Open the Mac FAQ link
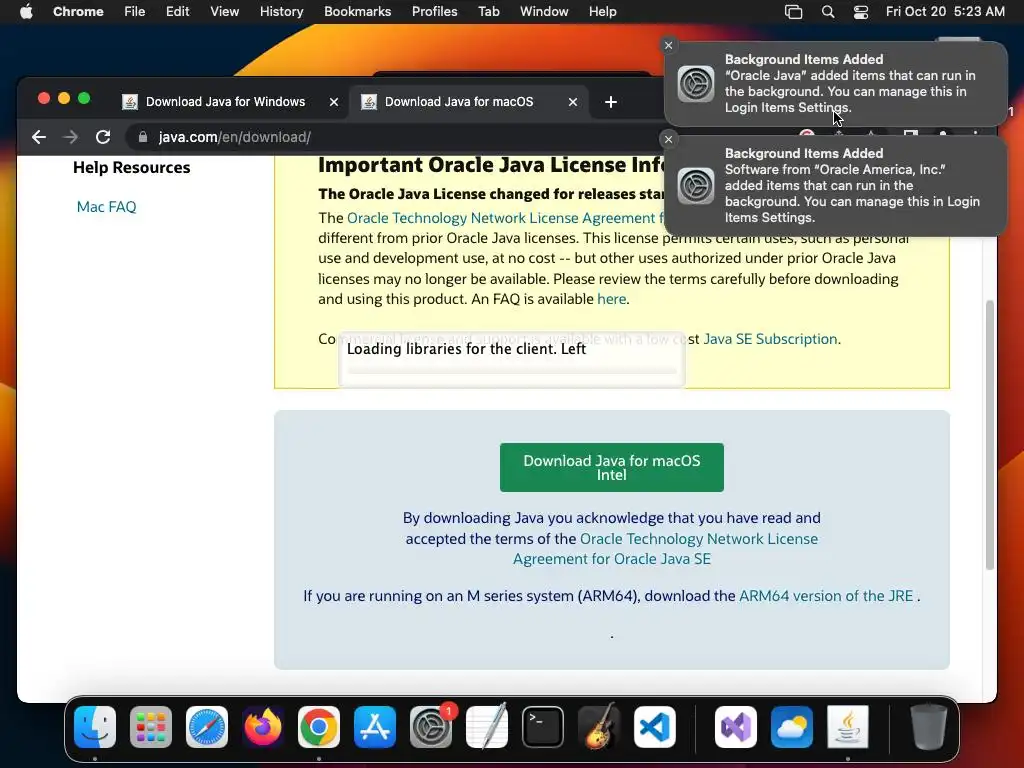This screenshot has width=1024, height=768. coord(106,207)
